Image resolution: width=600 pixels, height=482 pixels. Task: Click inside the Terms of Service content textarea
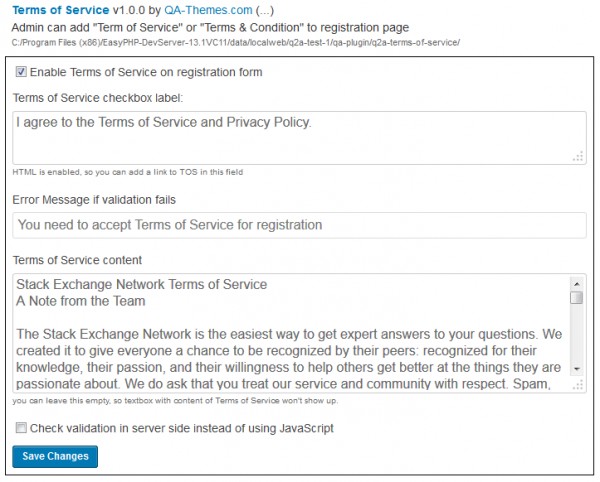(x=290, y=340)
